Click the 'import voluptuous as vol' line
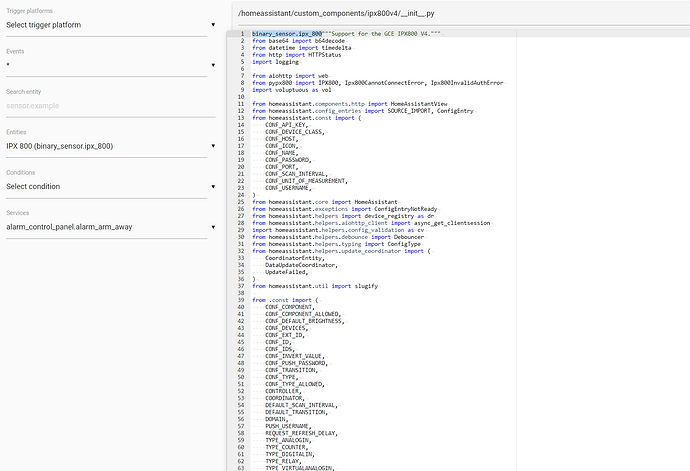The width and height of the screenshot is (690, 471). [x=292, y=90]
